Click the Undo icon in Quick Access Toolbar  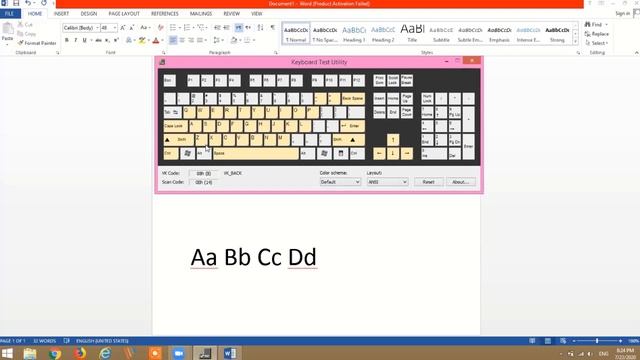[27, 3]
